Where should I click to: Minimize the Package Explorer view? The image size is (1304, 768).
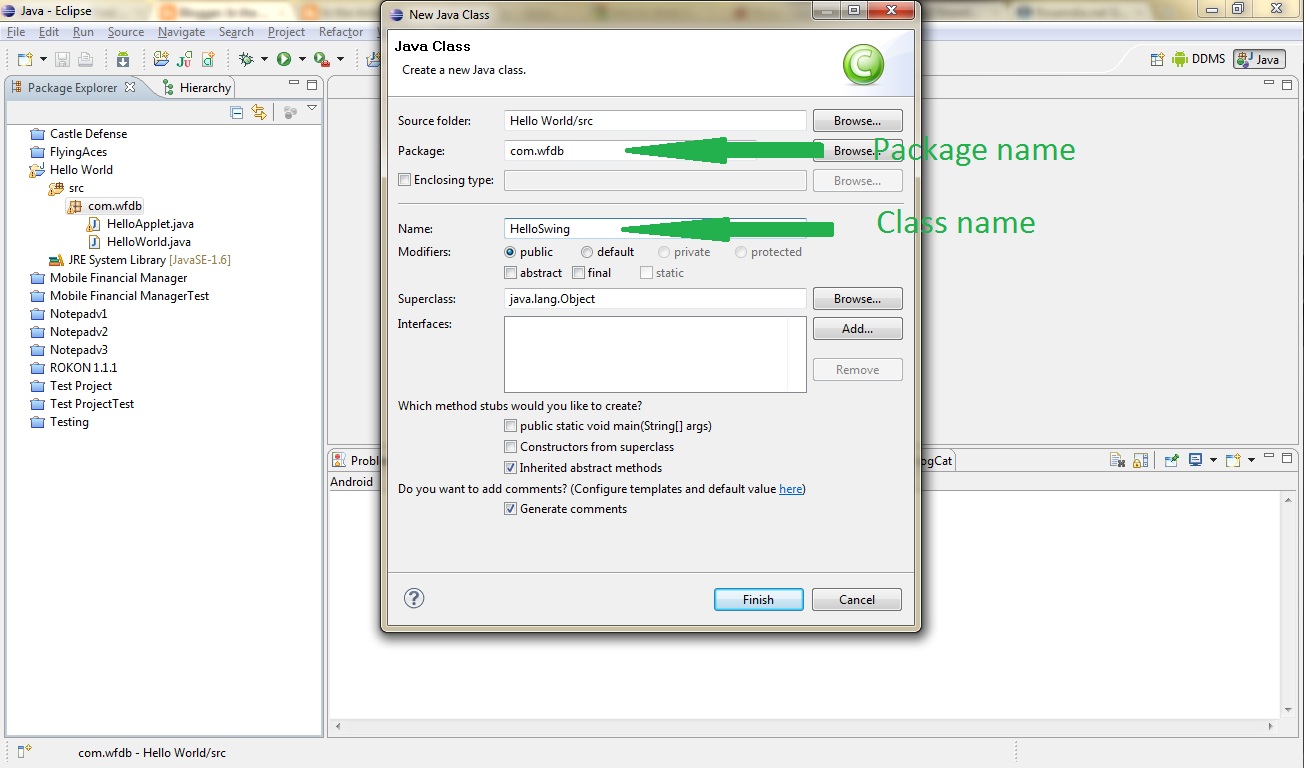click(x=293, y=84)
